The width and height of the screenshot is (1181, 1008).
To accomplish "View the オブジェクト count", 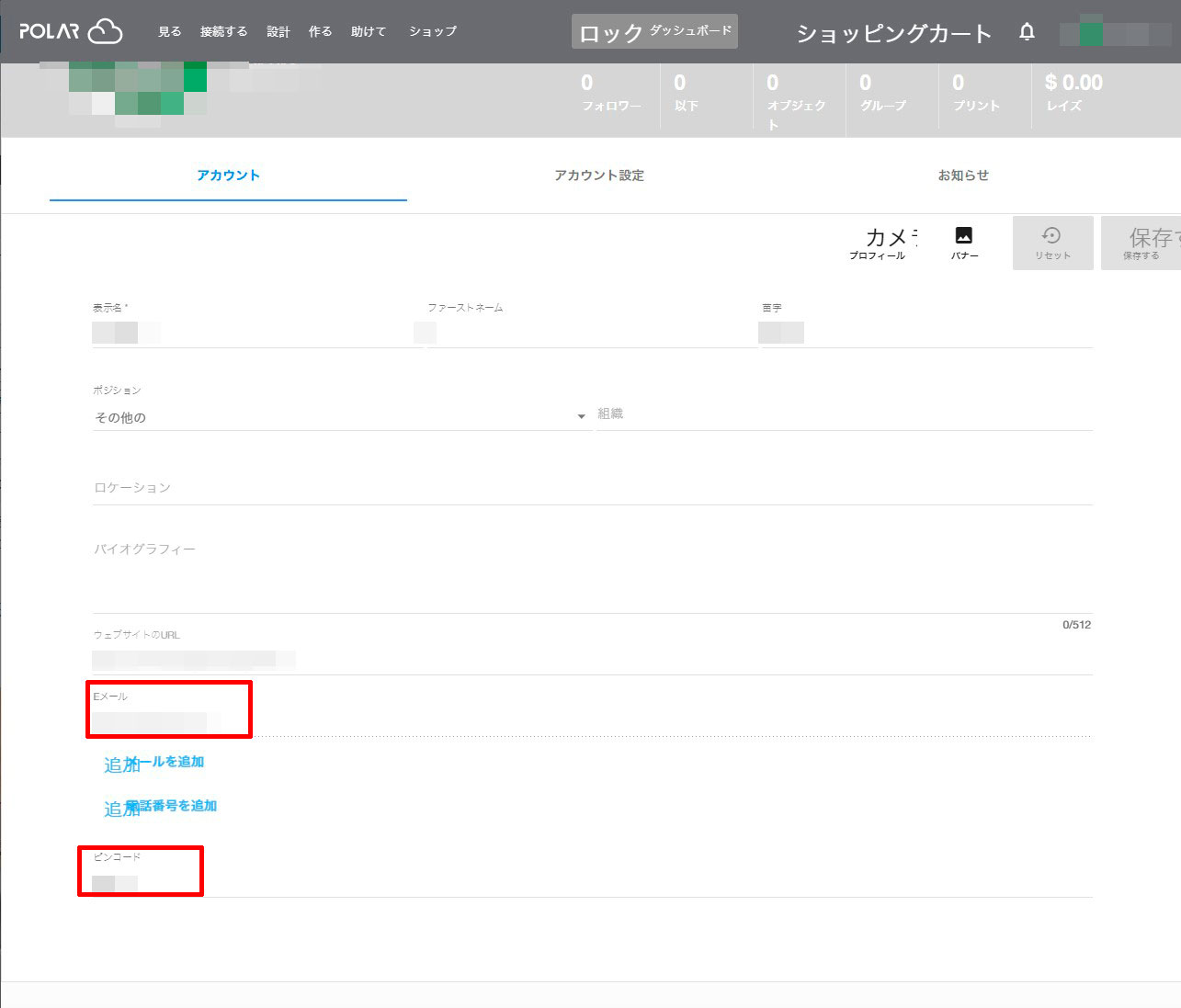I will (x=797, y=101).
